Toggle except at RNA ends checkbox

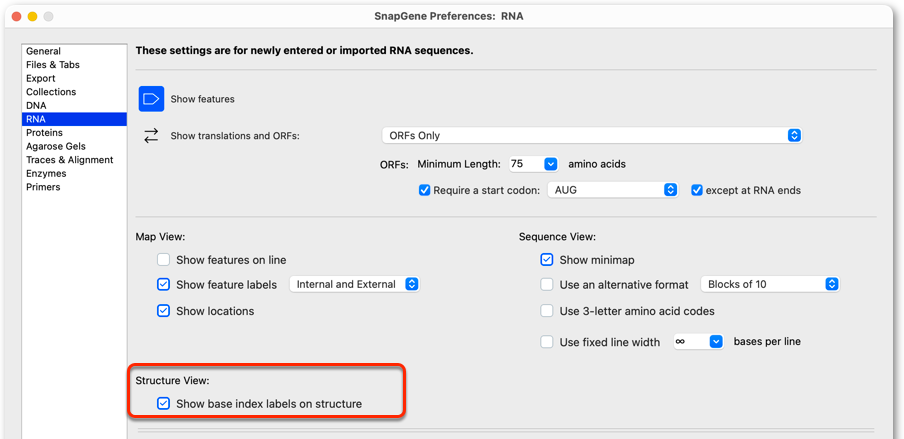[697, 190]
